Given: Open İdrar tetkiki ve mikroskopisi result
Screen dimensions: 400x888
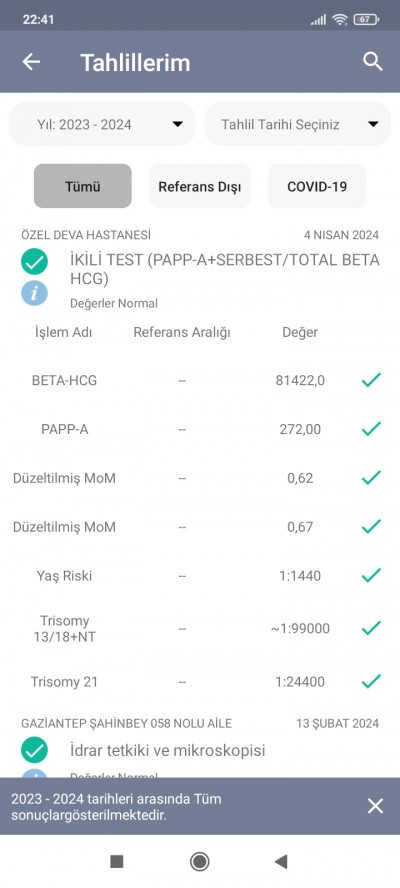Looking at the screenshot, I should (168, 751).
